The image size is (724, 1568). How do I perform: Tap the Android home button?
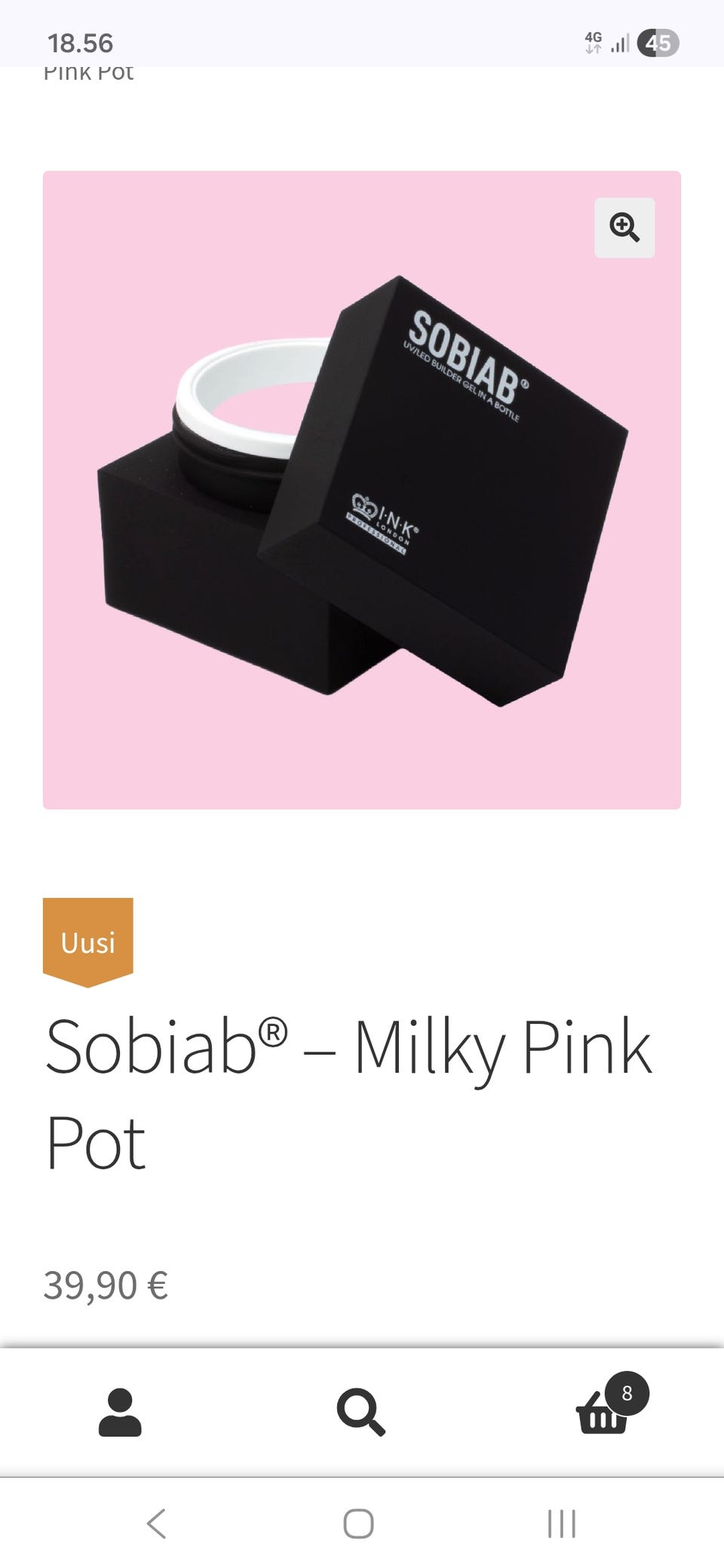pos(358,1524)
